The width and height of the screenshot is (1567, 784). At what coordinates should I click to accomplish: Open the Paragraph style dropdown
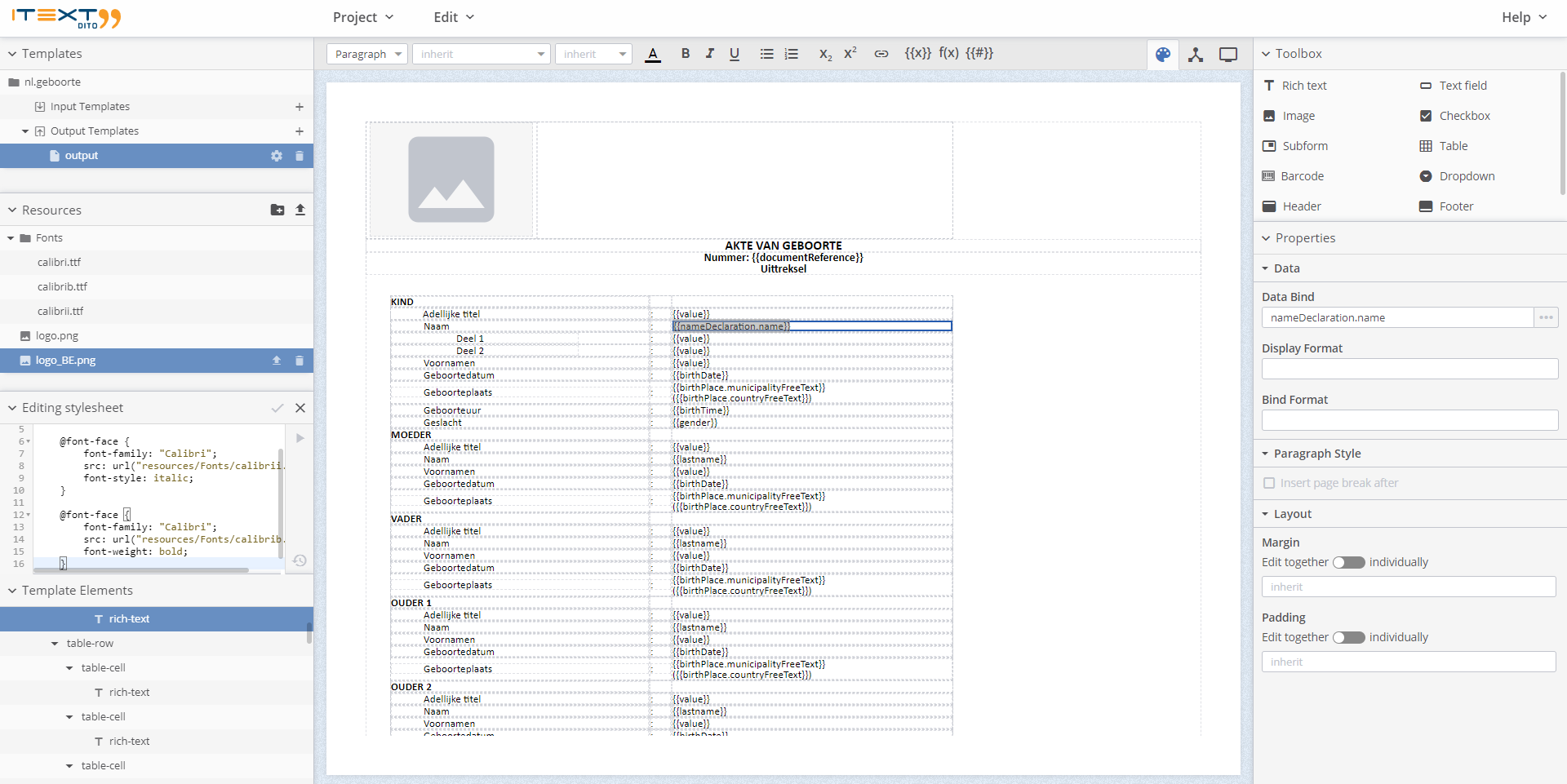click(366, 54)
